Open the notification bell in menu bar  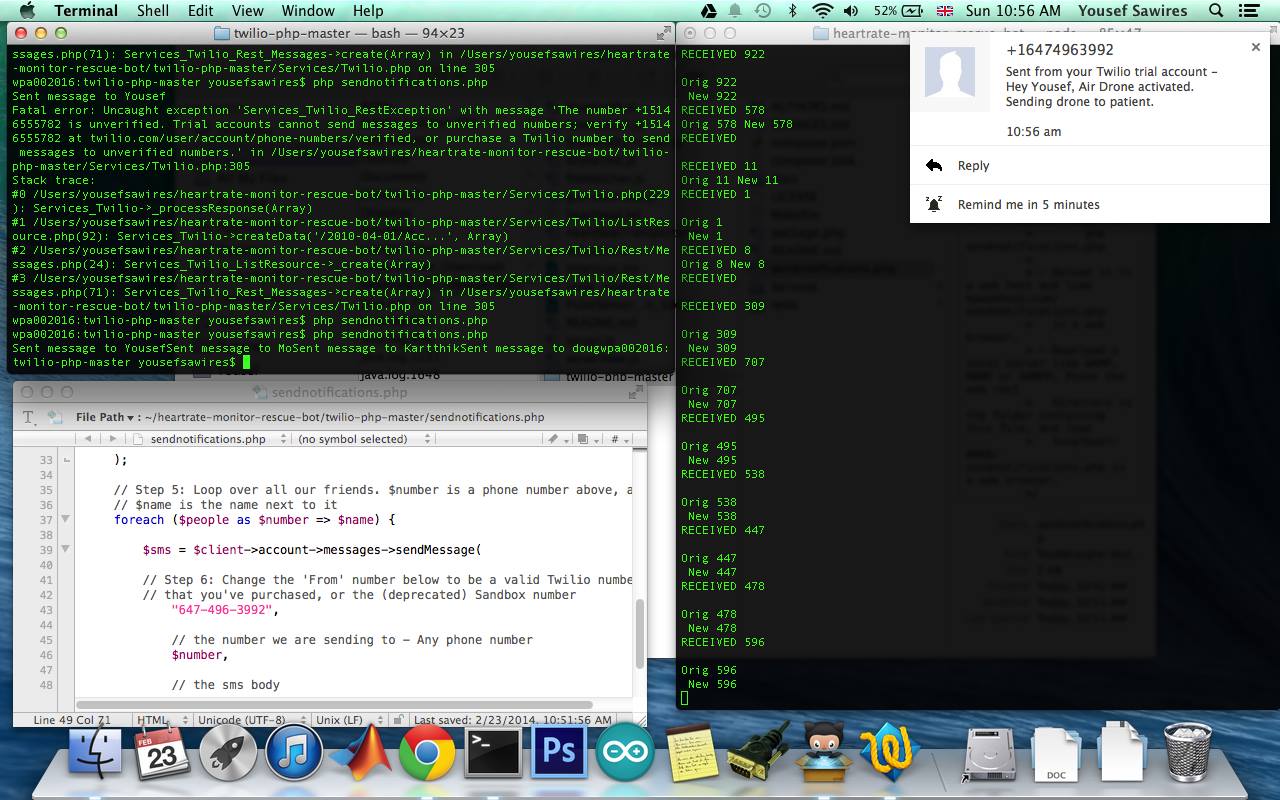coord(736,11)
